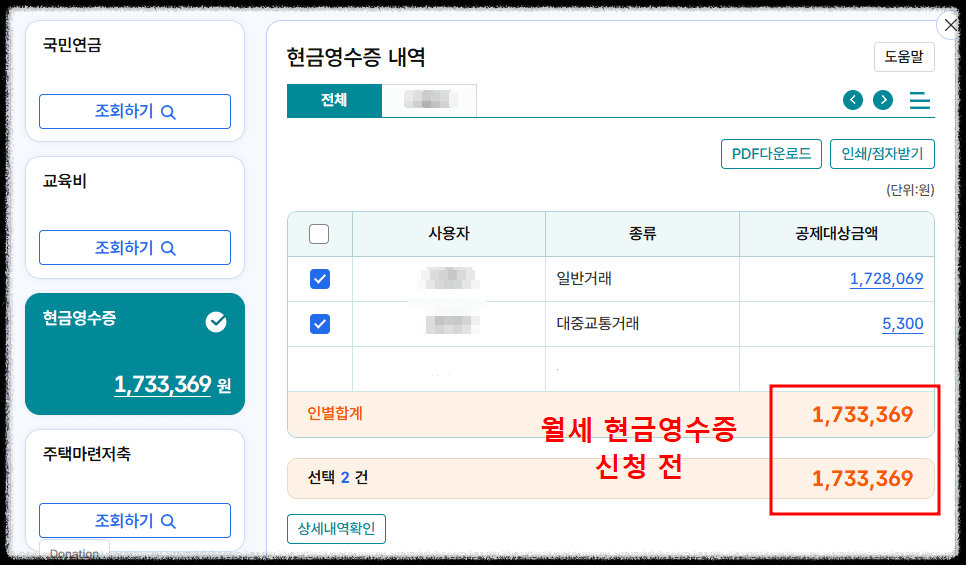This screenshot has height=565, width=966.
Task: Click the 대중교통거래 type cell
Action: (642, 323)
